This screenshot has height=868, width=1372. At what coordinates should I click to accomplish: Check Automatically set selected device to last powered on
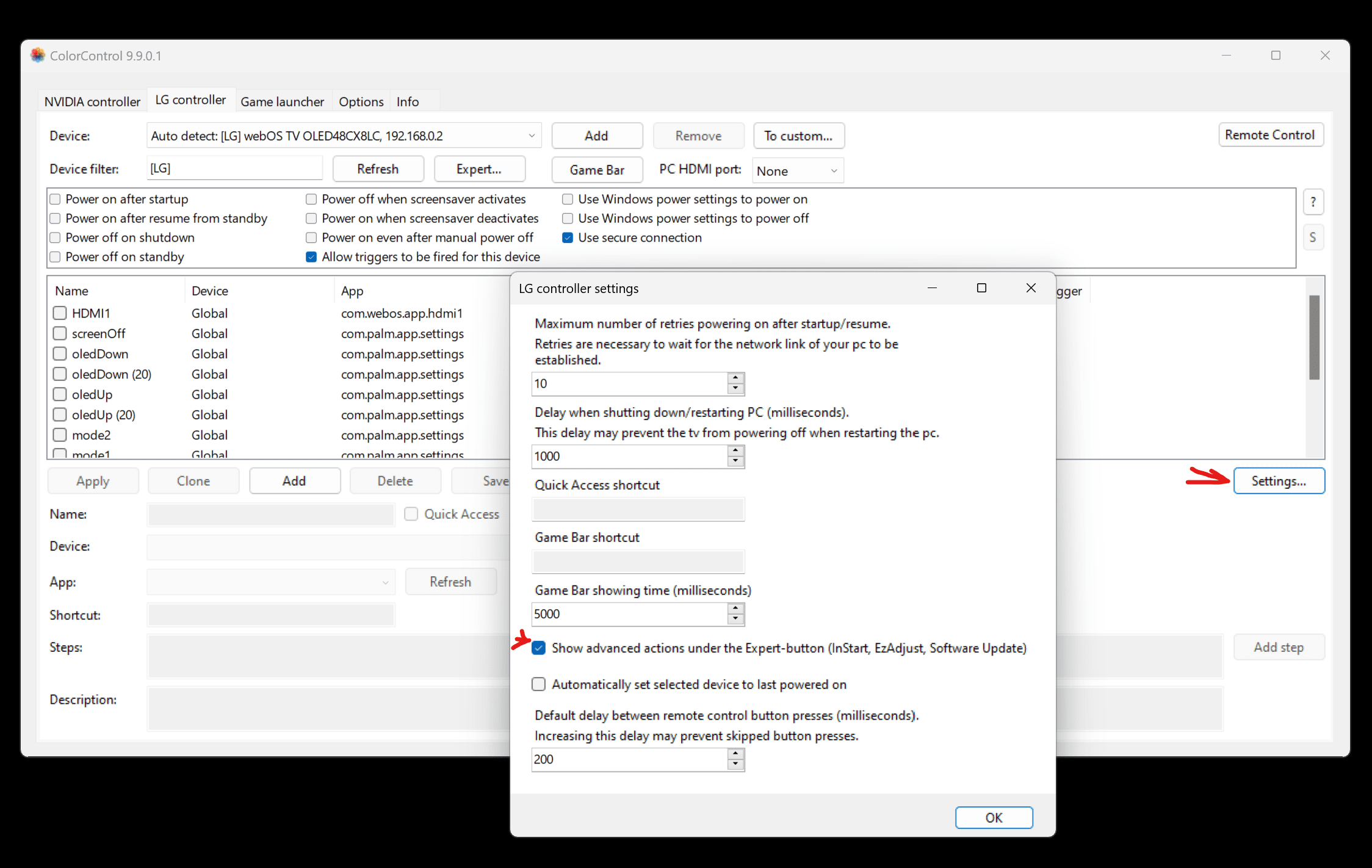[x=538, y=684]
